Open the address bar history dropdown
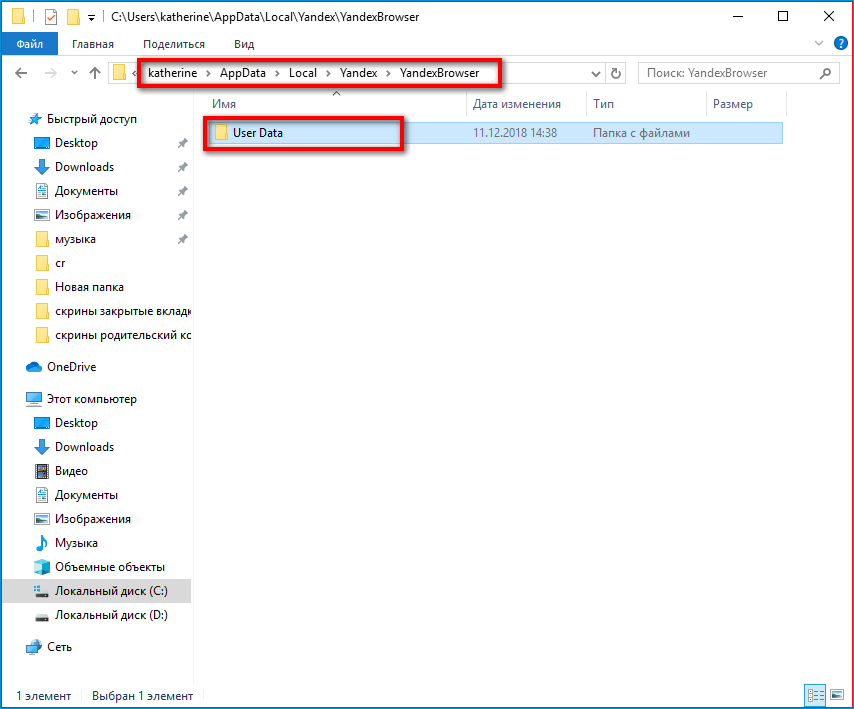 pos(596,73)
